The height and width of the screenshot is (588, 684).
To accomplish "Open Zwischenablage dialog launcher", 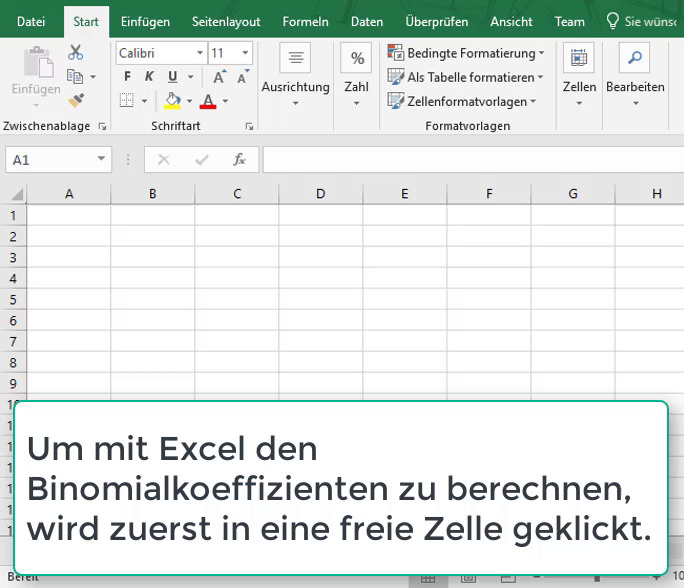I will [x=103, y=126].
